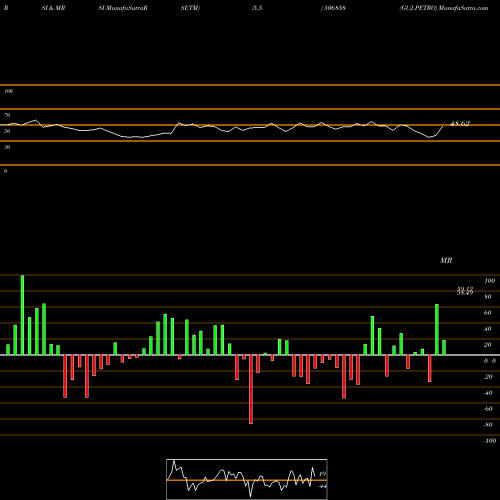
Task: Click the -80 label on MR axis
Action: [x=488, y=425]
